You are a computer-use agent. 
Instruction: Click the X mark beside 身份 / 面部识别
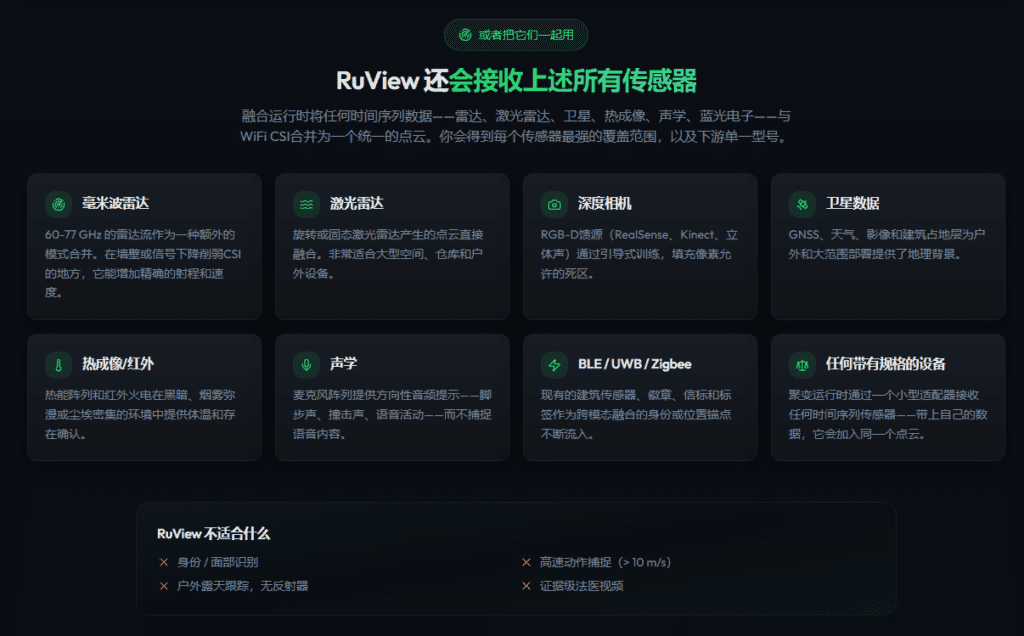point(164,562)
